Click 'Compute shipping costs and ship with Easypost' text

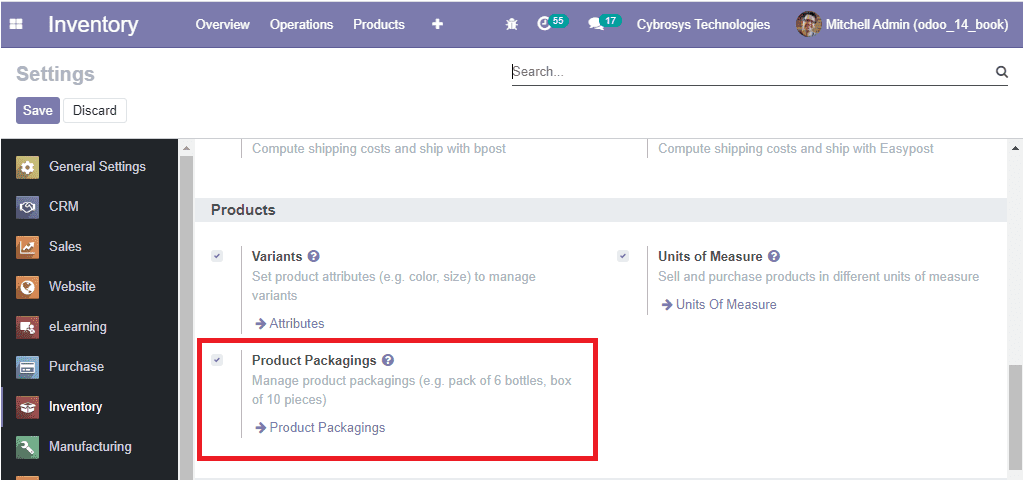coord(795,149)
